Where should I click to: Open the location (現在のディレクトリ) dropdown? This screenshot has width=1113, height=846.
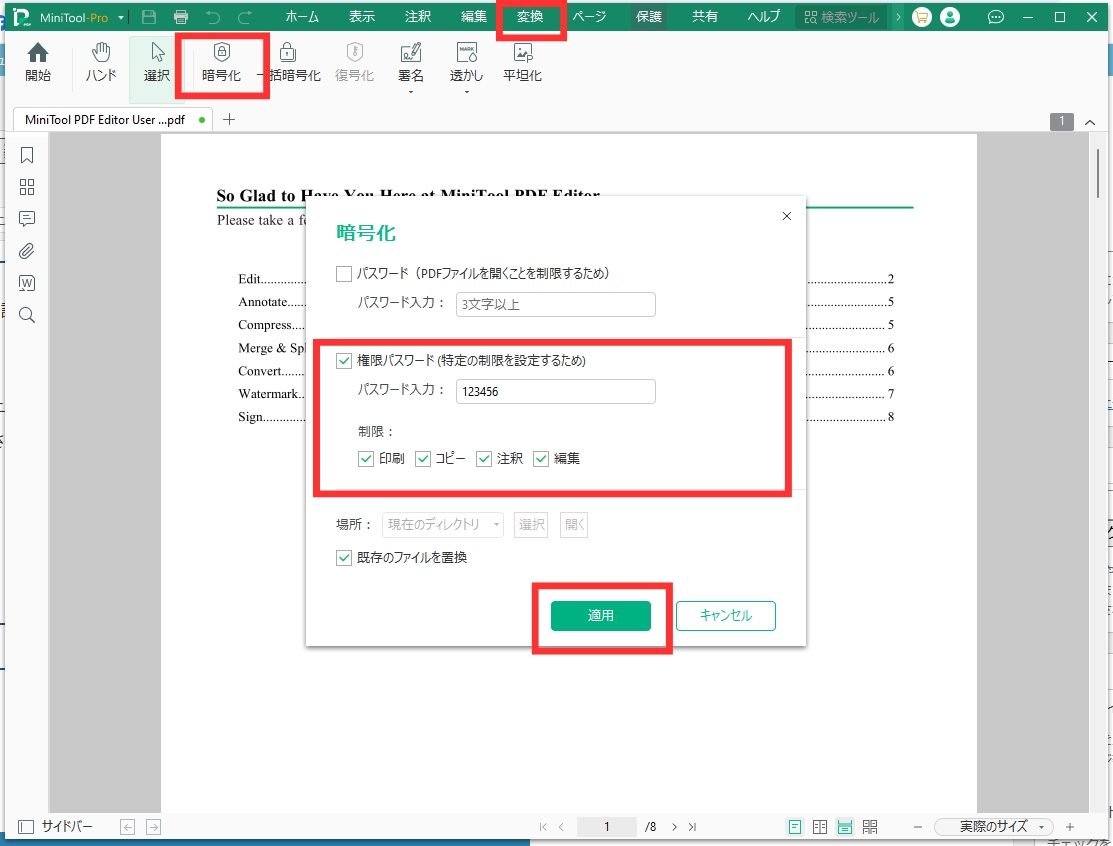point(443,524)
